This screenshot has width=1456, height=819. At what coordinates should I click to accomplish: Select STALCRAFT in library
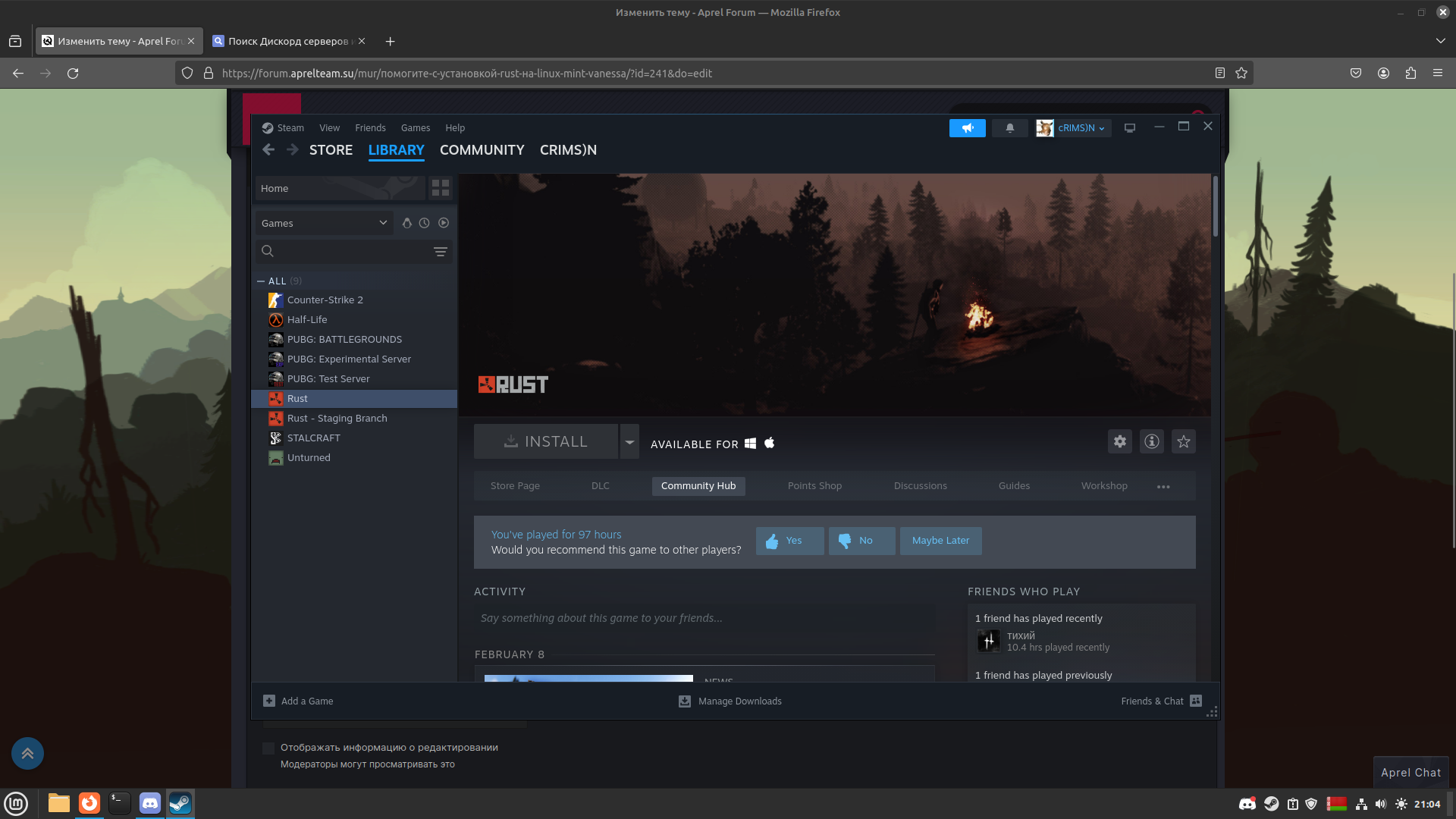(x=355, y=438)
